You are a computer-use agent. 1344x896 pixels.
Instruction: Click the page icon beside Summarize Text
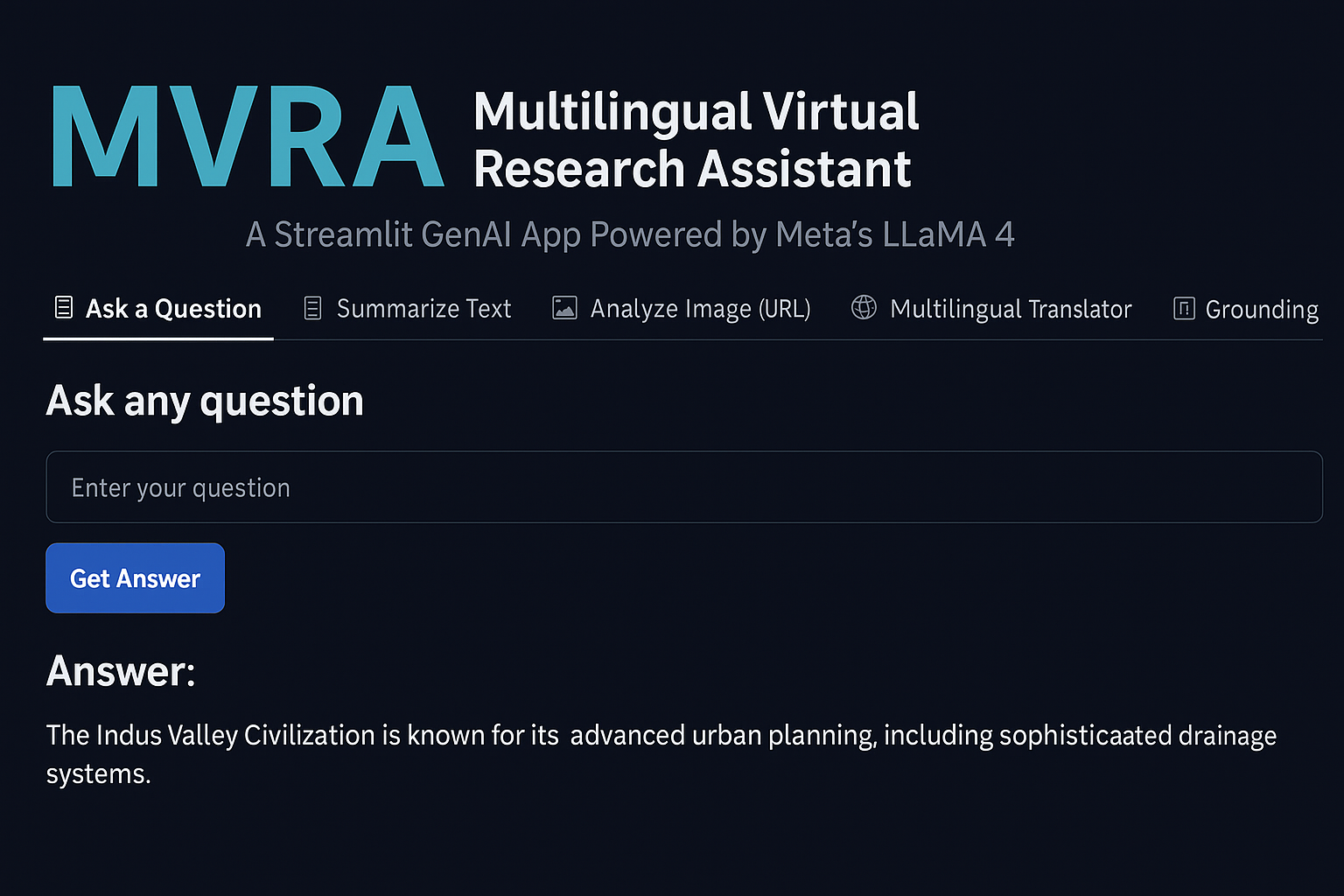pos(312,308)
